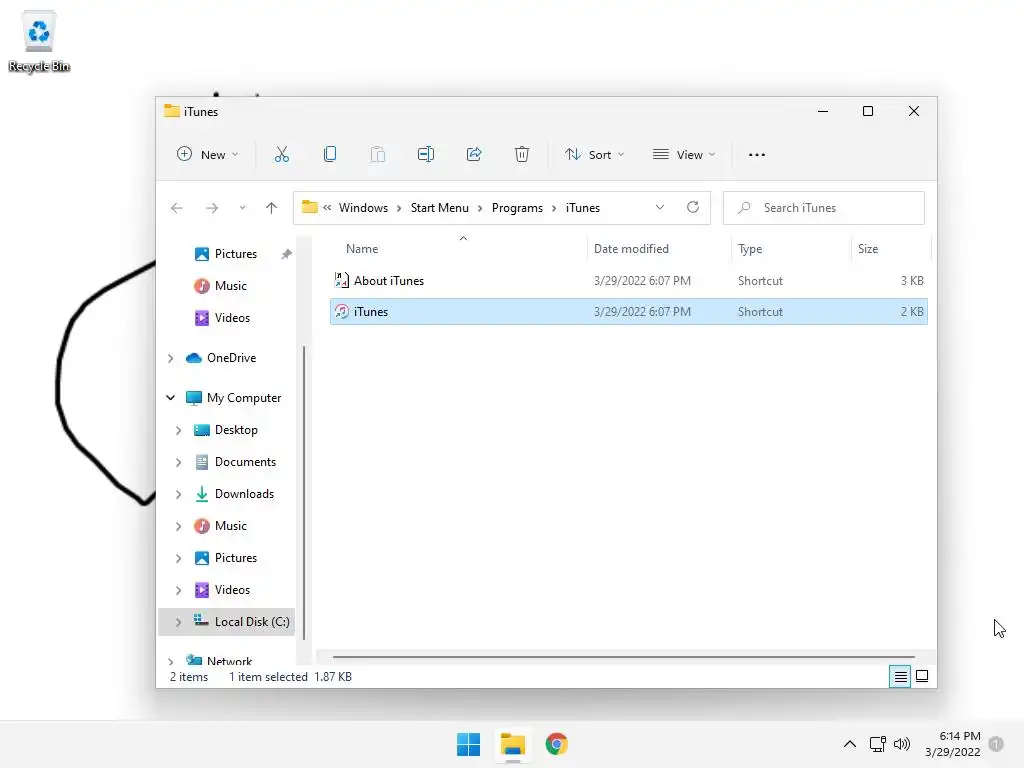Go up one folder level arrow
Viewport: 1024px width, 768px height.
pos(272,208)
